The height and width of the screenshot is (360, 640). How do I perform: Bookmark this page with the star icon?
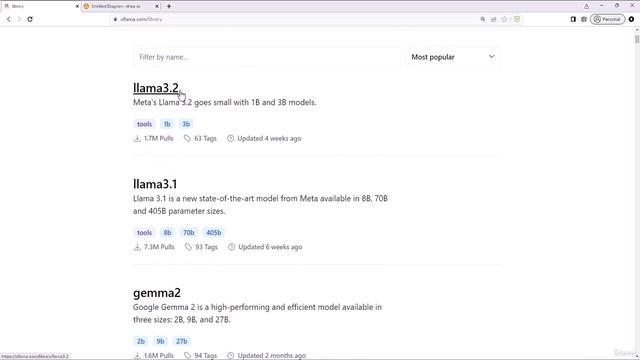coord(504,19)
